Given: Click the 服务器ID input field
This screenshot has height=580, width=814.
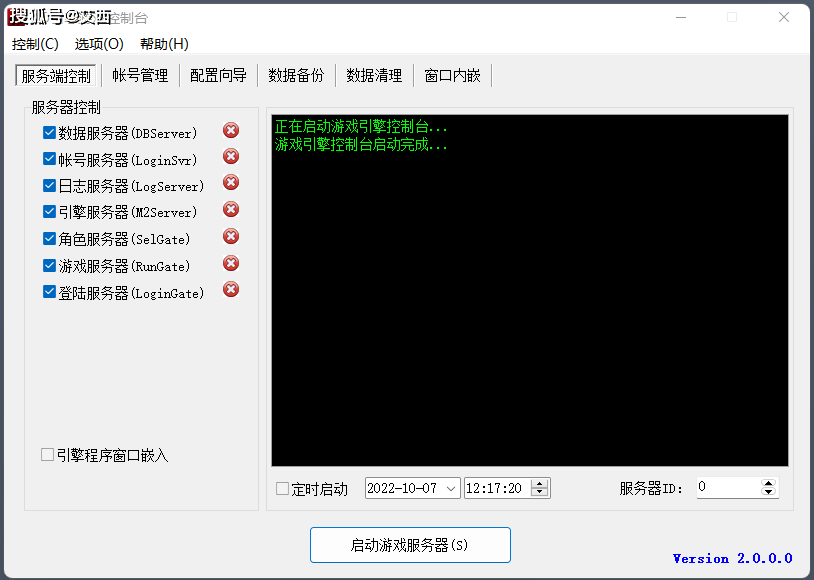Looking at the screenshot, I should 726,487.
